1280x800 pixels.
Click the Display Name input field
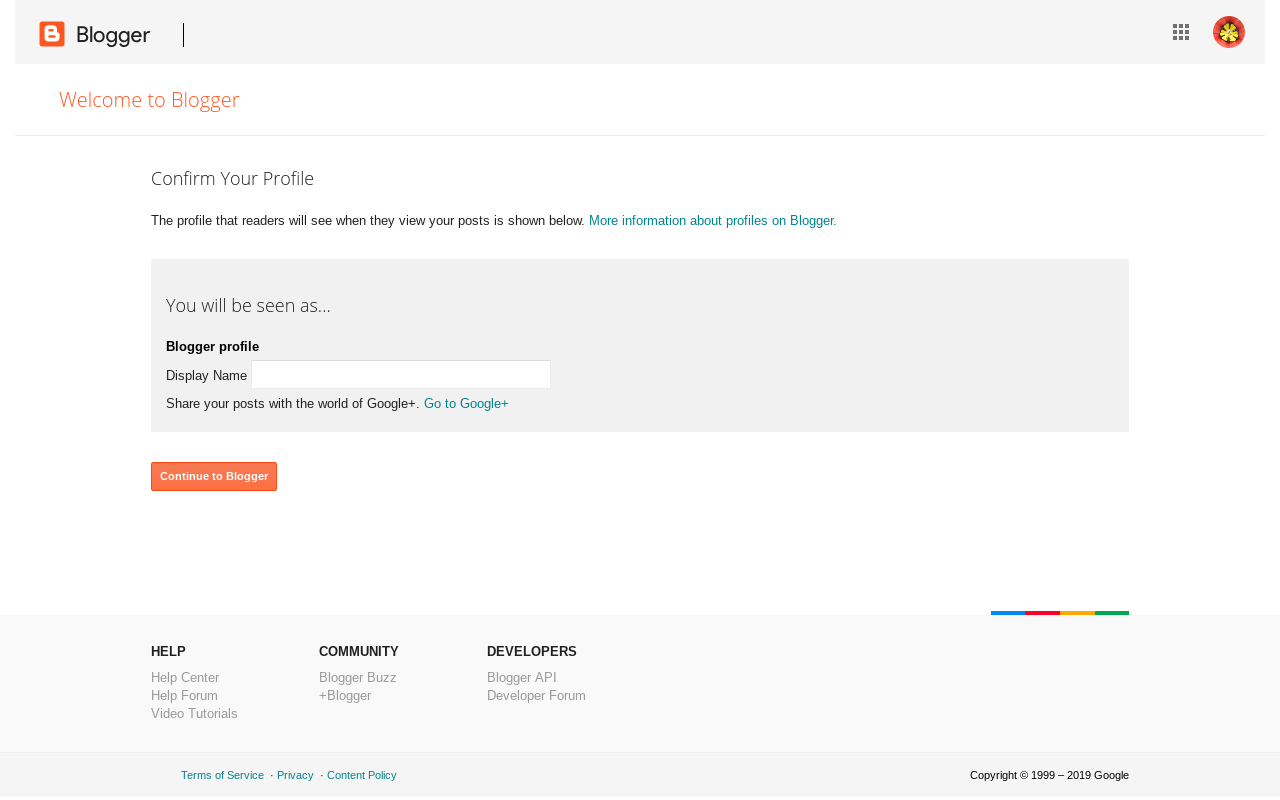point(401,375)
